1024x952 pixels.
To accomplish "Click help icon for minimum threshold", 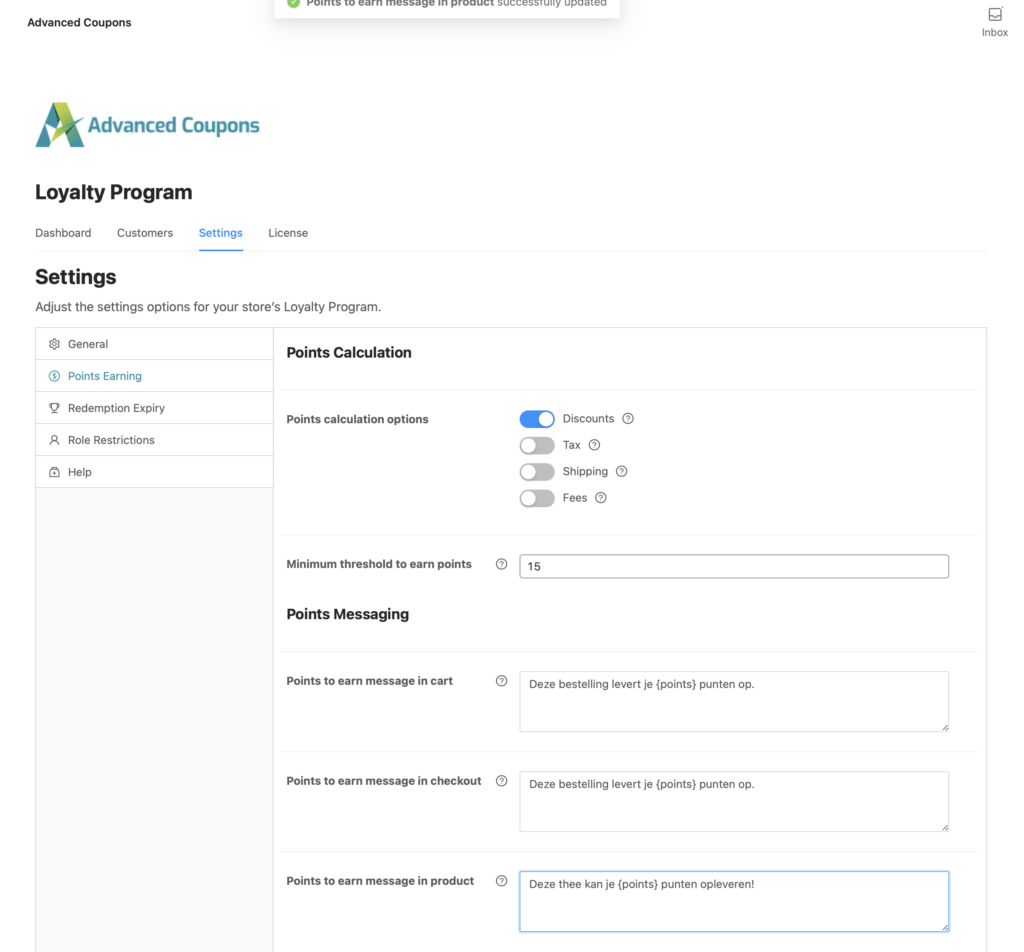I will click(501, 564).
